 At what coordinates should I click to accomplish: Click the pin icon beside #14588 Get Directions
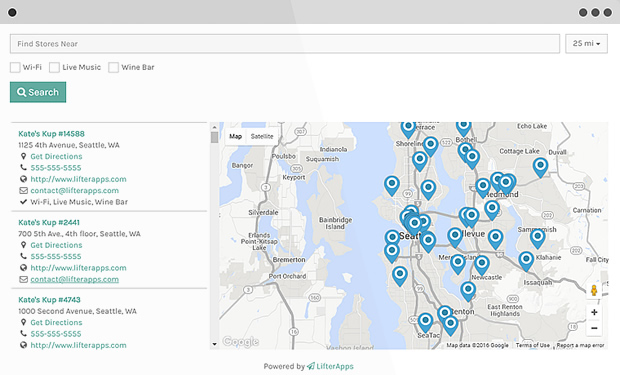click(x=23, y=156)
